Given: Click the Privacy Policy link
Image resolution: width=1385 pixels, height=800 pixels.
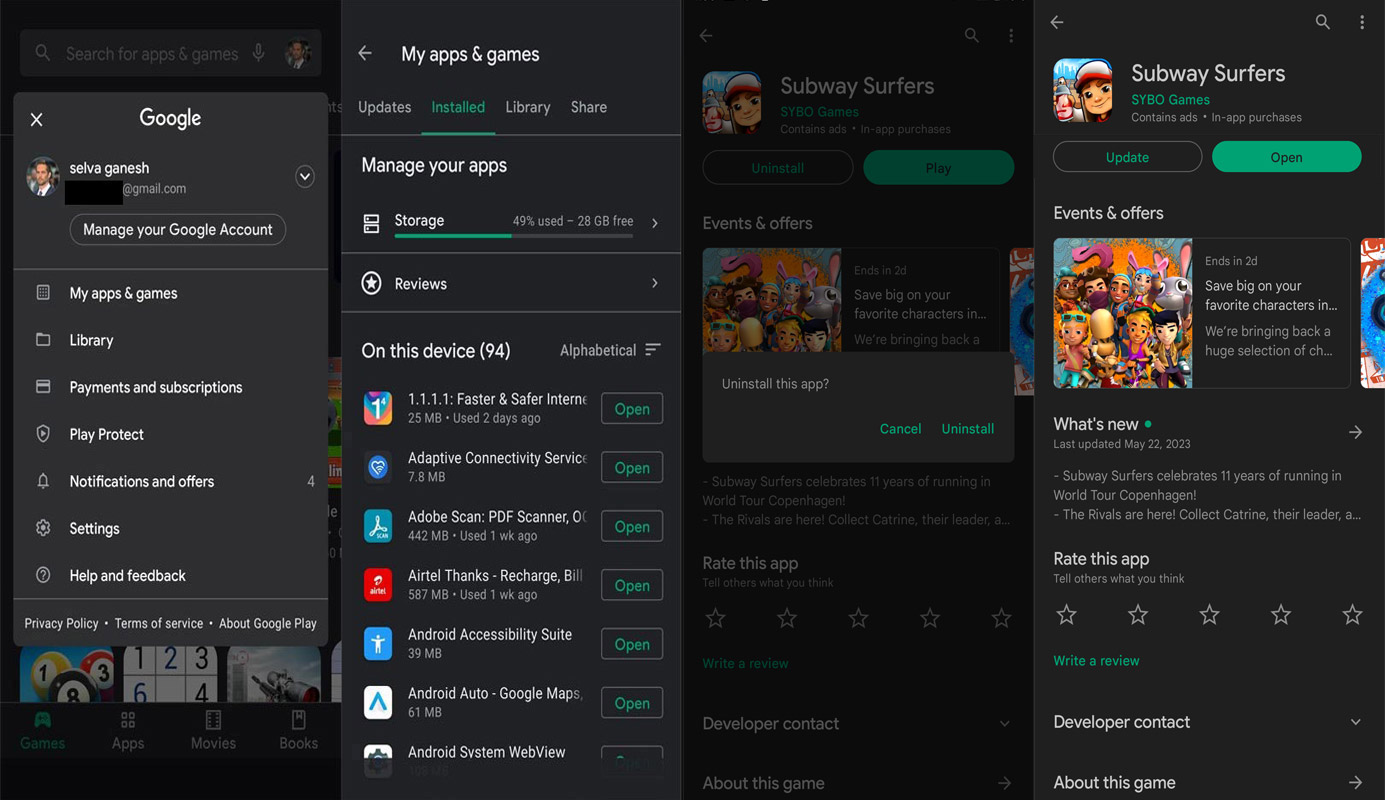Looking at the screenshot, I should (x=61, y=623).
